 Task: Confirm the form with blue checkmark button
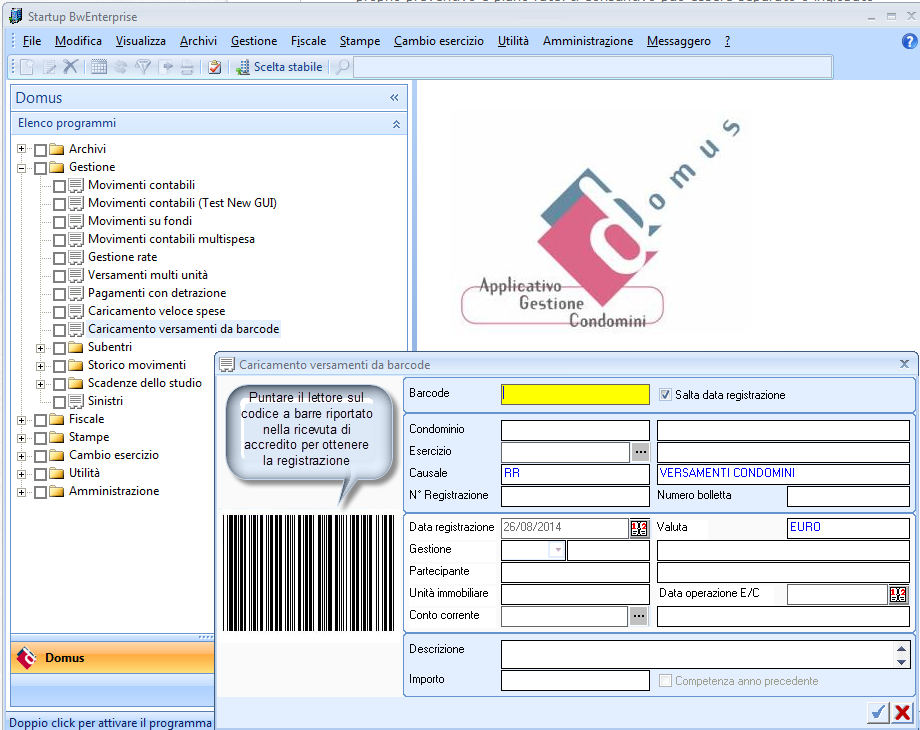pyautogui.click(x=878, y=712)
